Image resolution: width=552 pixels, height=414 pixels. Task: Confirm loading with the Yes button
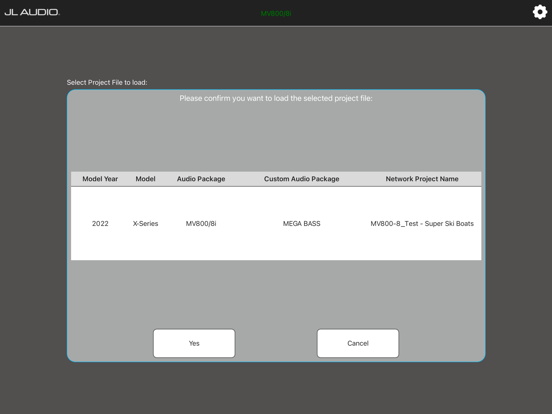click(x=194, y=343)
